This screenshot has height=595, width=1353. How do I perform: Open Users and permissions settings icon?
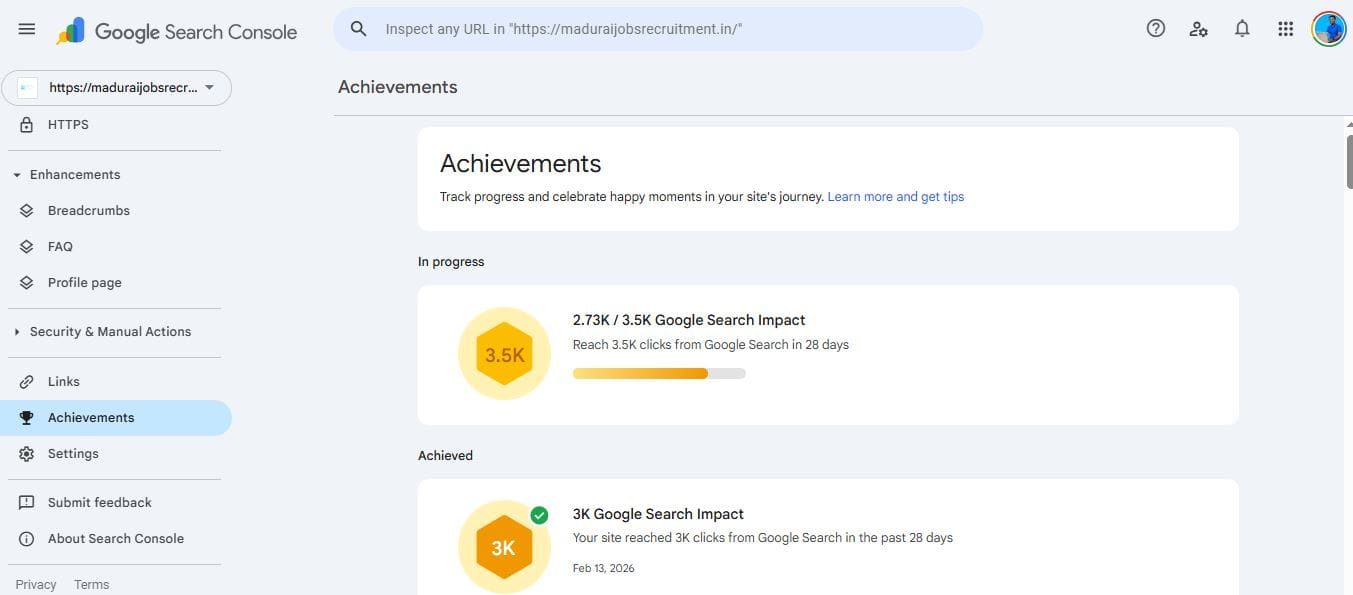pyautogui.click(x=1198, y=29)
